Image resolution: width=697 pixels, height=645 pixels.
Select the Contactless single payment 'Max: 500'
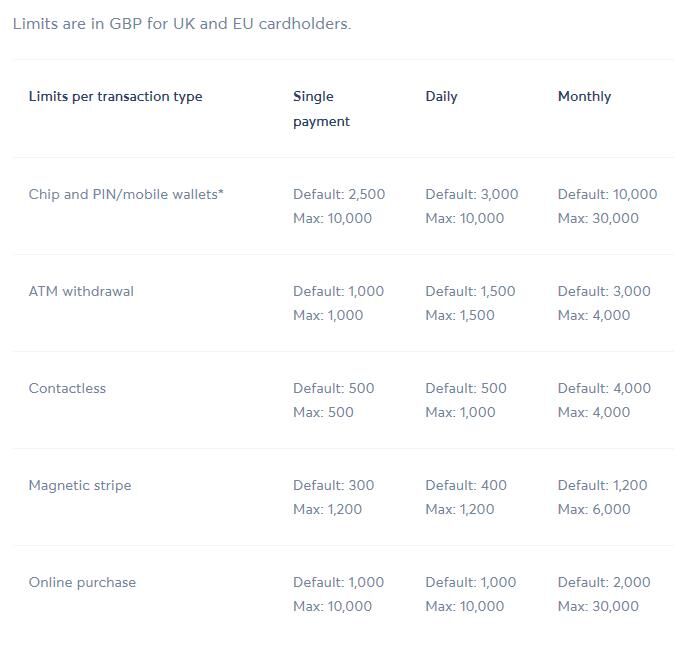point(323,412)
